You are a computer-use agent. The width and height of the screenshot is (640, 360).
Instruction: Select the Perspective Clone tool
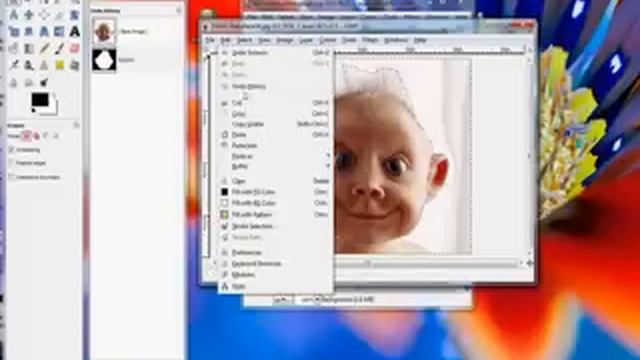tap(74, 65)
